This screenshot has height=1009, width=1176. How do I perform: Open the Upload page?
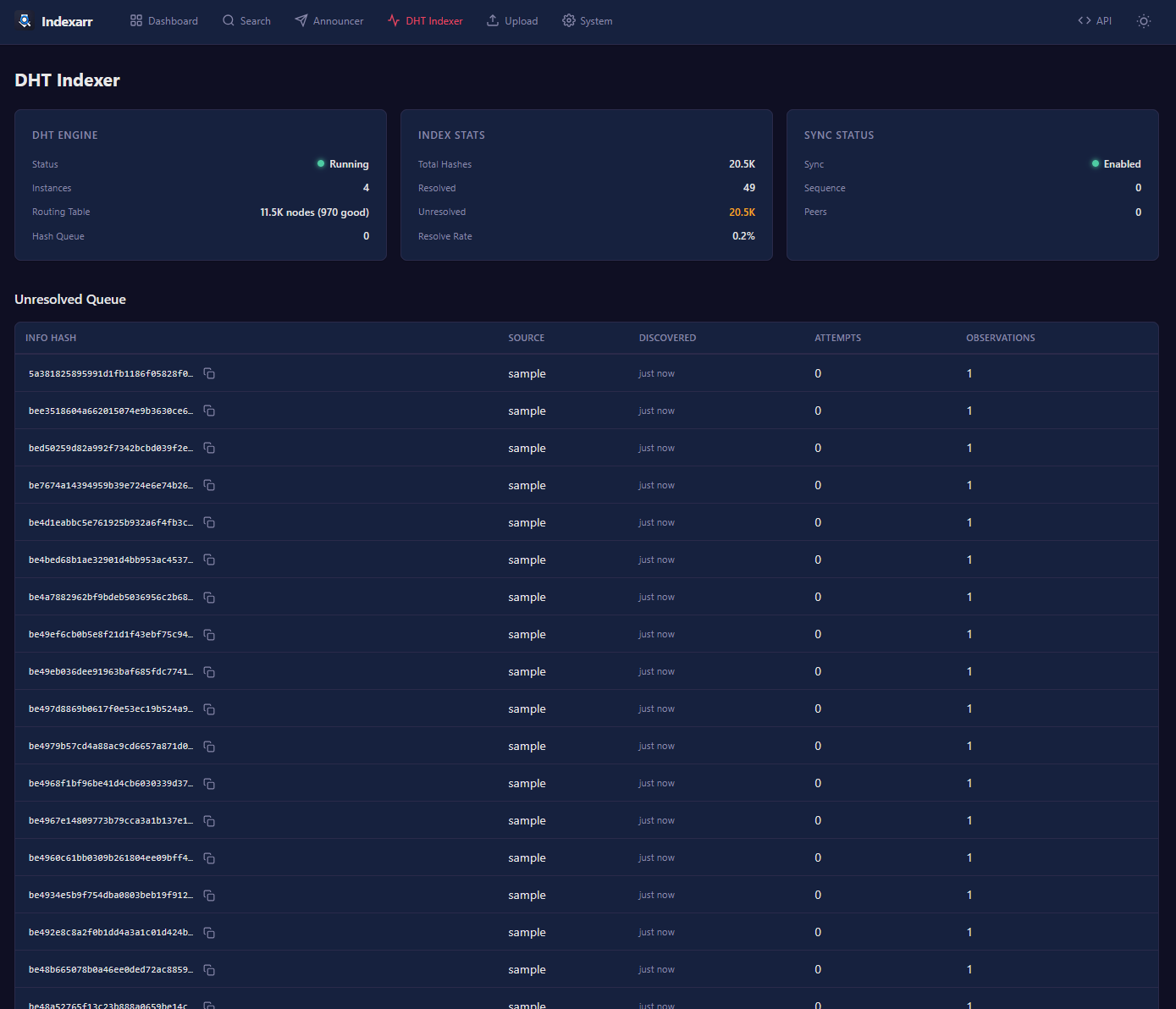(512, 21)
